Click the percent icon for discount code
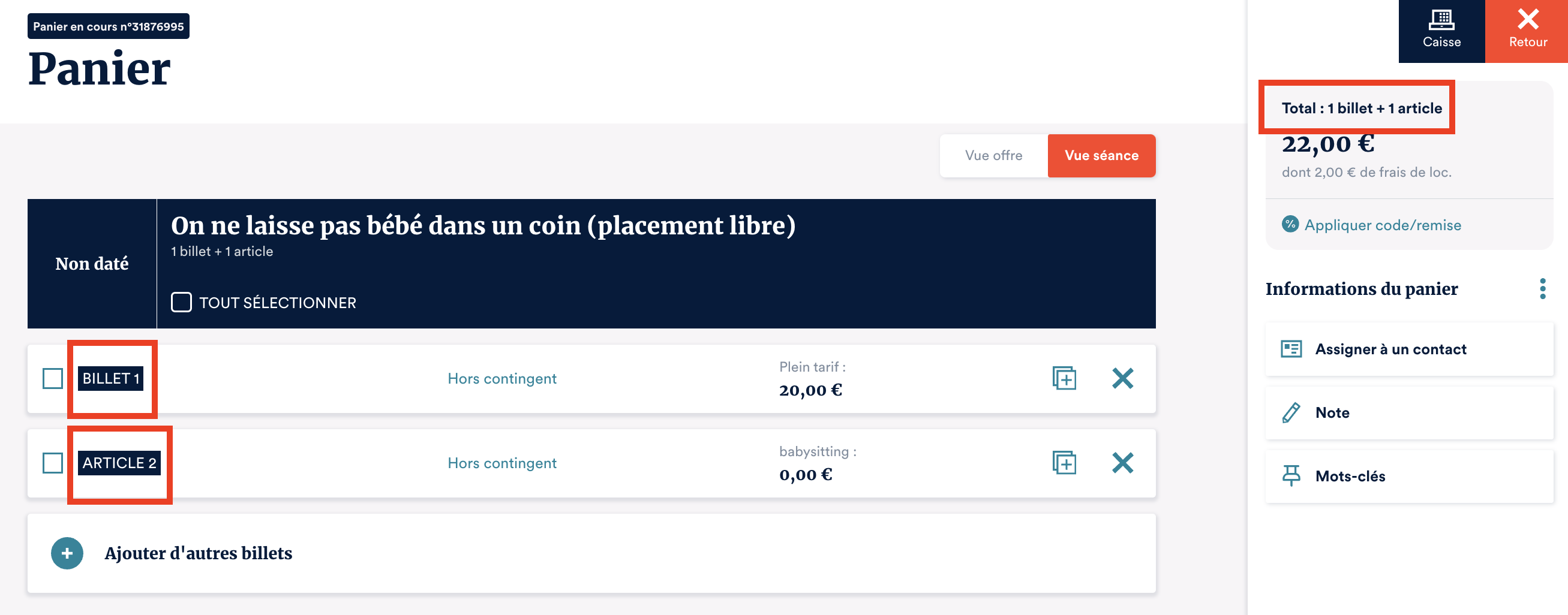 [1289, 224]
